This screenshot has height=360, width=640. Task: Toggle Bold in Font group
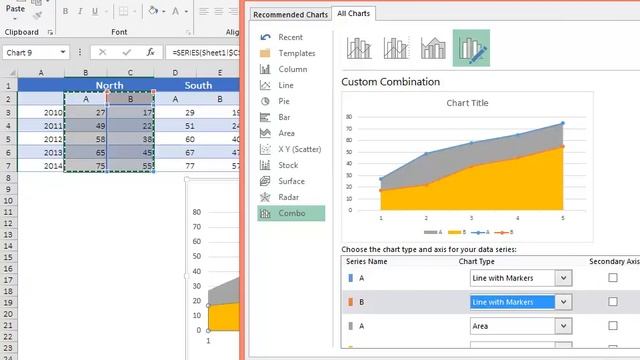(x=65, y=11)
